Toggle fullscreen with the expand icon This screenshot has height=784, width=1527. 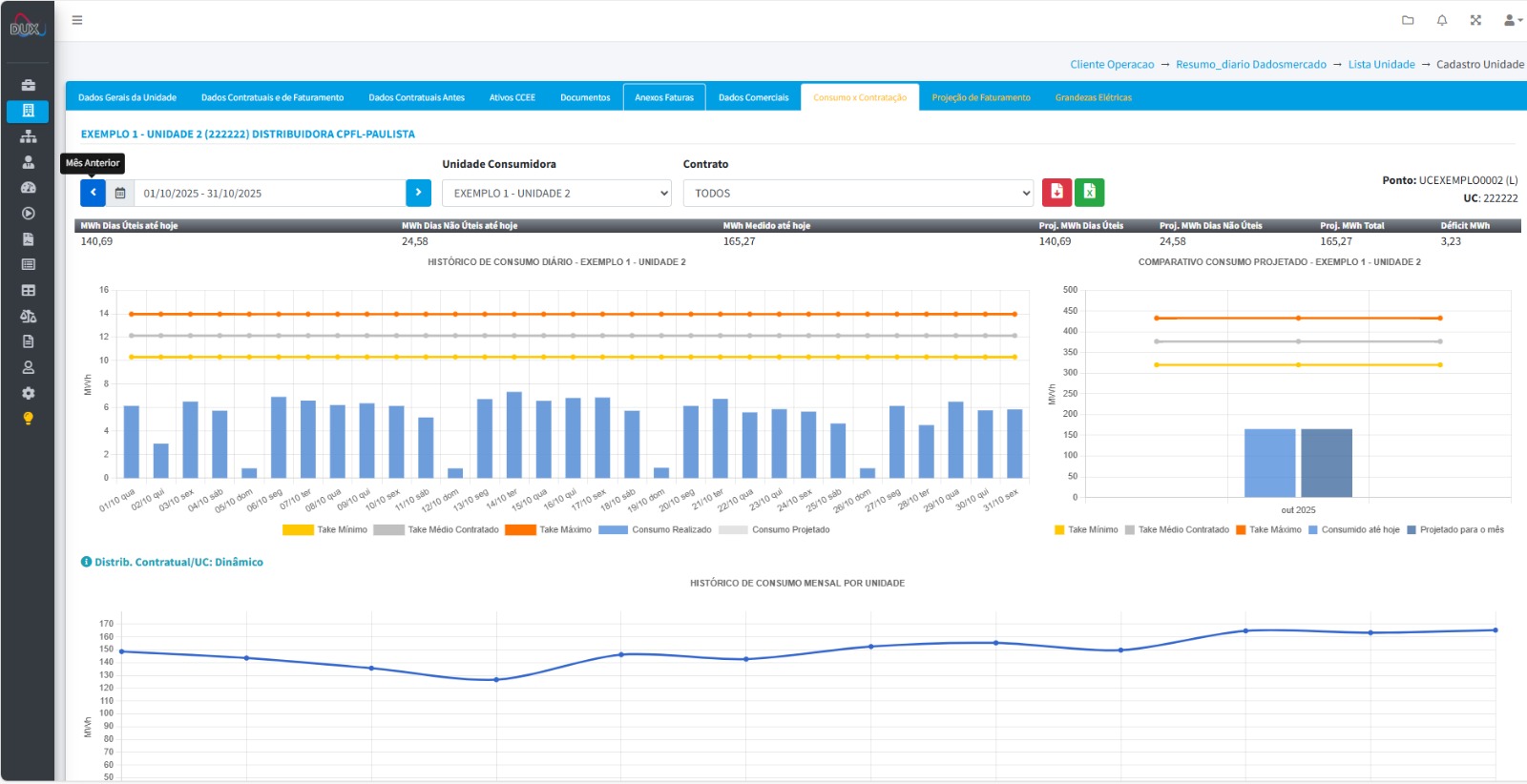pyautogui.click(x=1475, y=20)
